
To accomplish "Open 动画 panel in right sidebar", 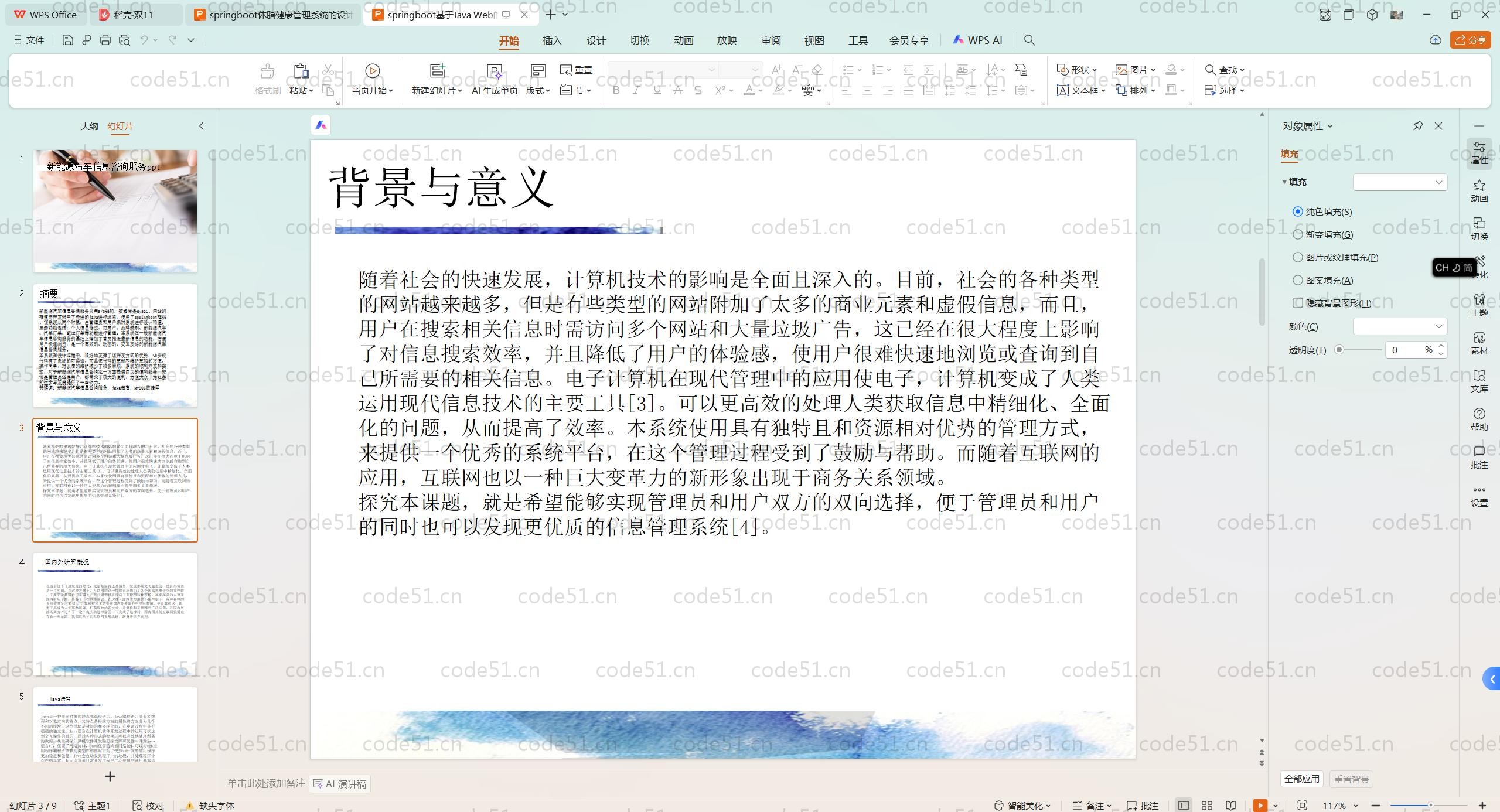I will point(1479,190).
